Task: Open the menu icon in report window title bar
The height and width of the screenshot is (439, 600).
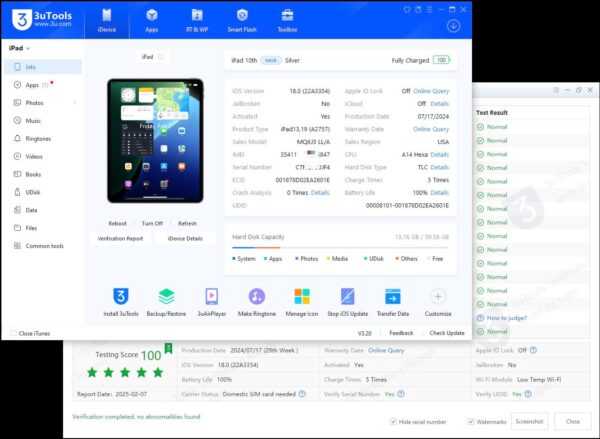Action: 556,90
